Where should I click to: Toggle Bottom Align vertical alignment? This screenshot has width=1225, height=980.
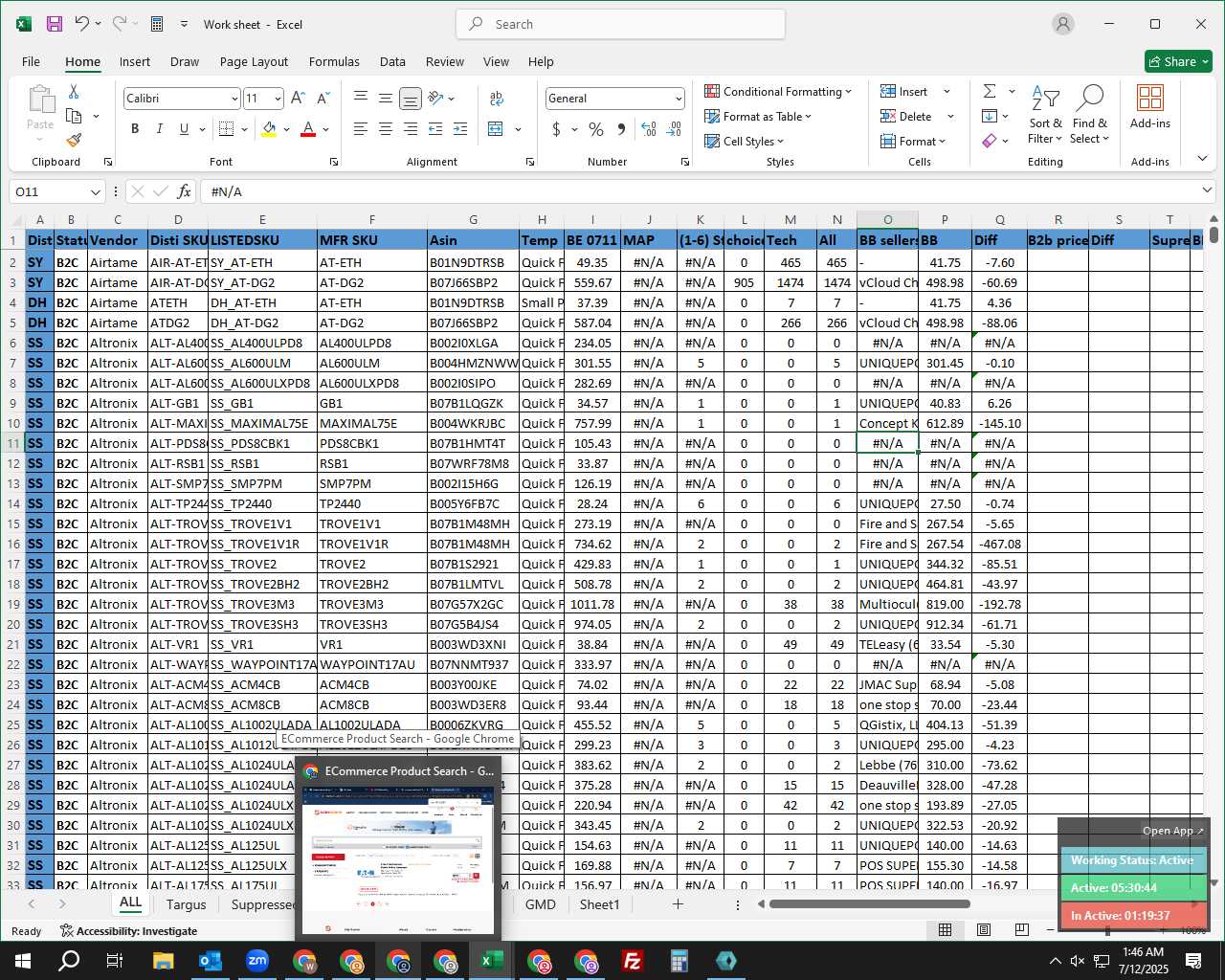click(410, 98)
